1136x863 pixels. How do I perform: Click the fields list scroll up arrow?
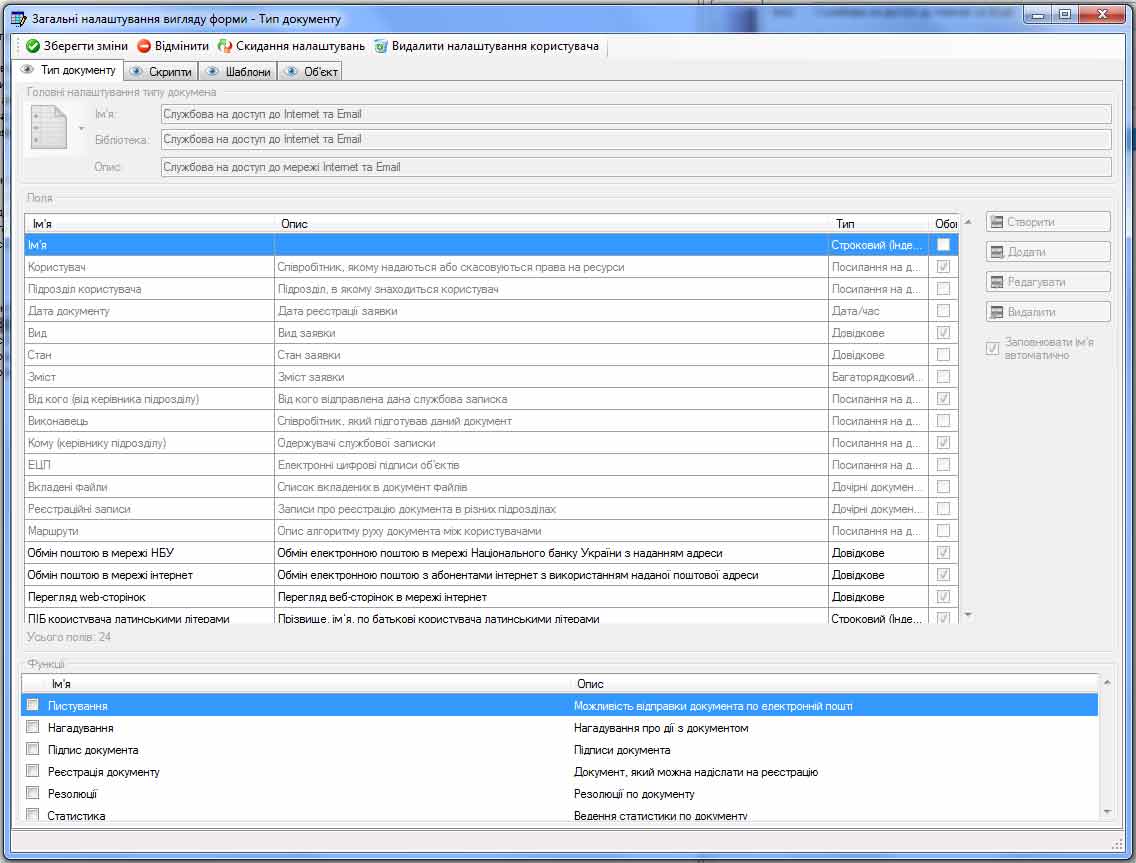tap(969, 222)
